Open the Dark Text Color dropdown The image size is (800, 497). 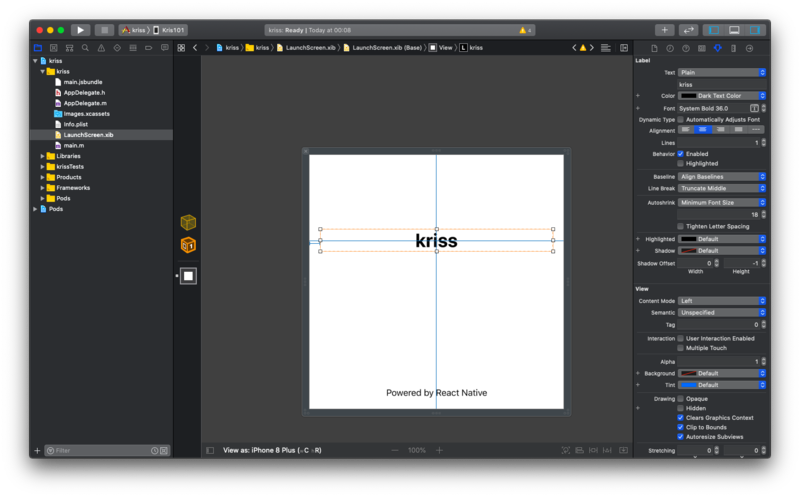pyautogui.click(x=722, y=96)
